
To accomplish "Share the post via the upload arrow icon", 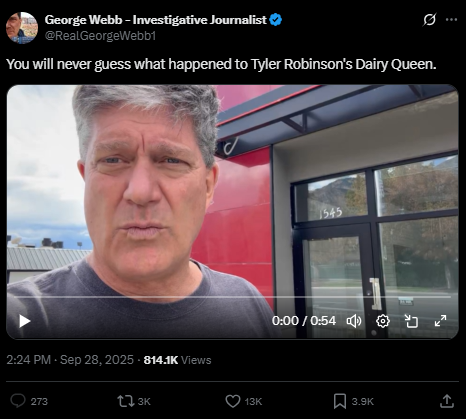I will pyautogui.click(x=447, y=401).
